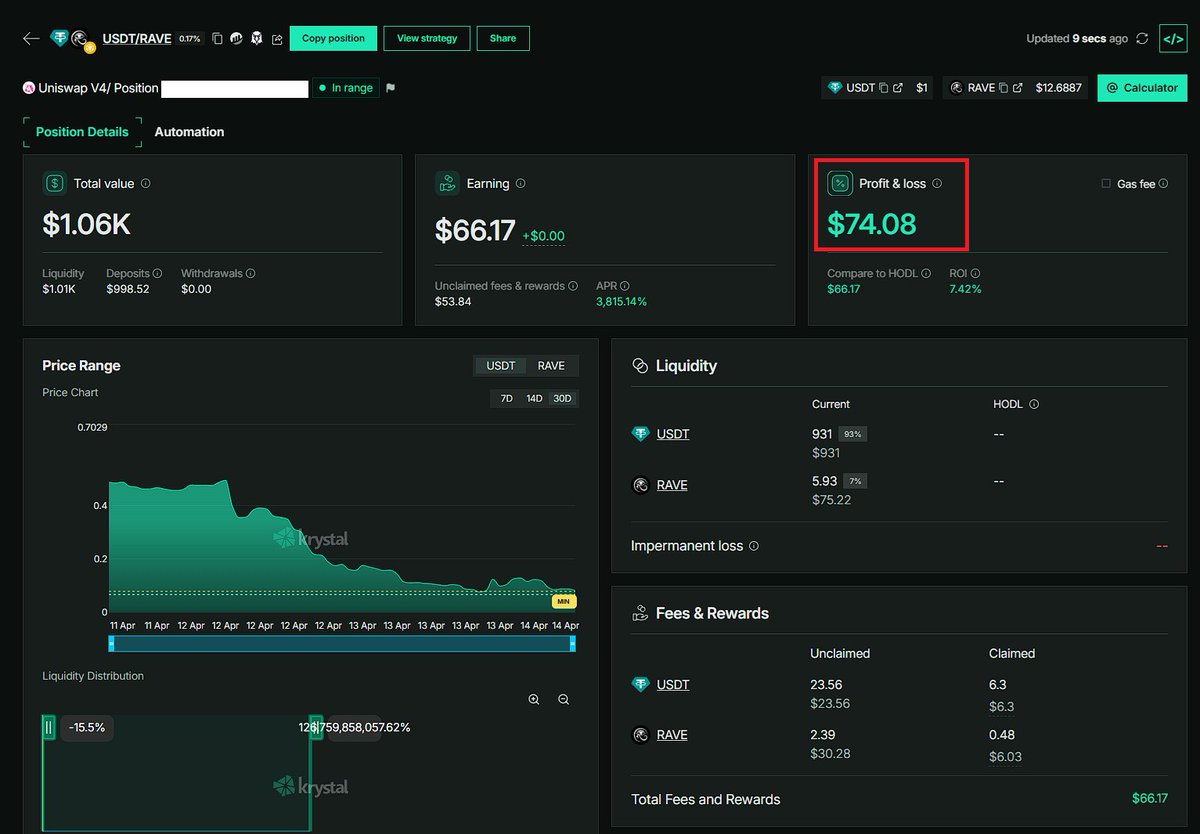Click the In range status badge
Screen dimensions: 1200x834
point(346,88)
